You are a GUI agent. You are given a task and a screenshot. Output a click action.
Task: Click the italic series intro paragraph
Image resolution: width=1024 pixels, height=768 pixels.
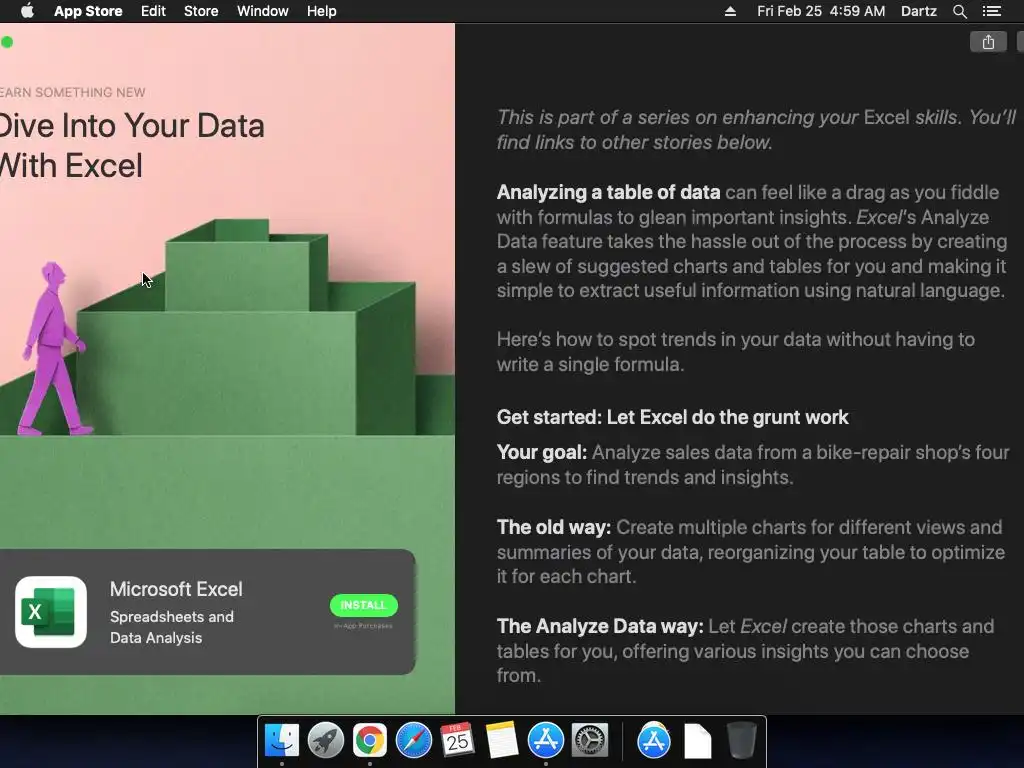coord(756,130)
